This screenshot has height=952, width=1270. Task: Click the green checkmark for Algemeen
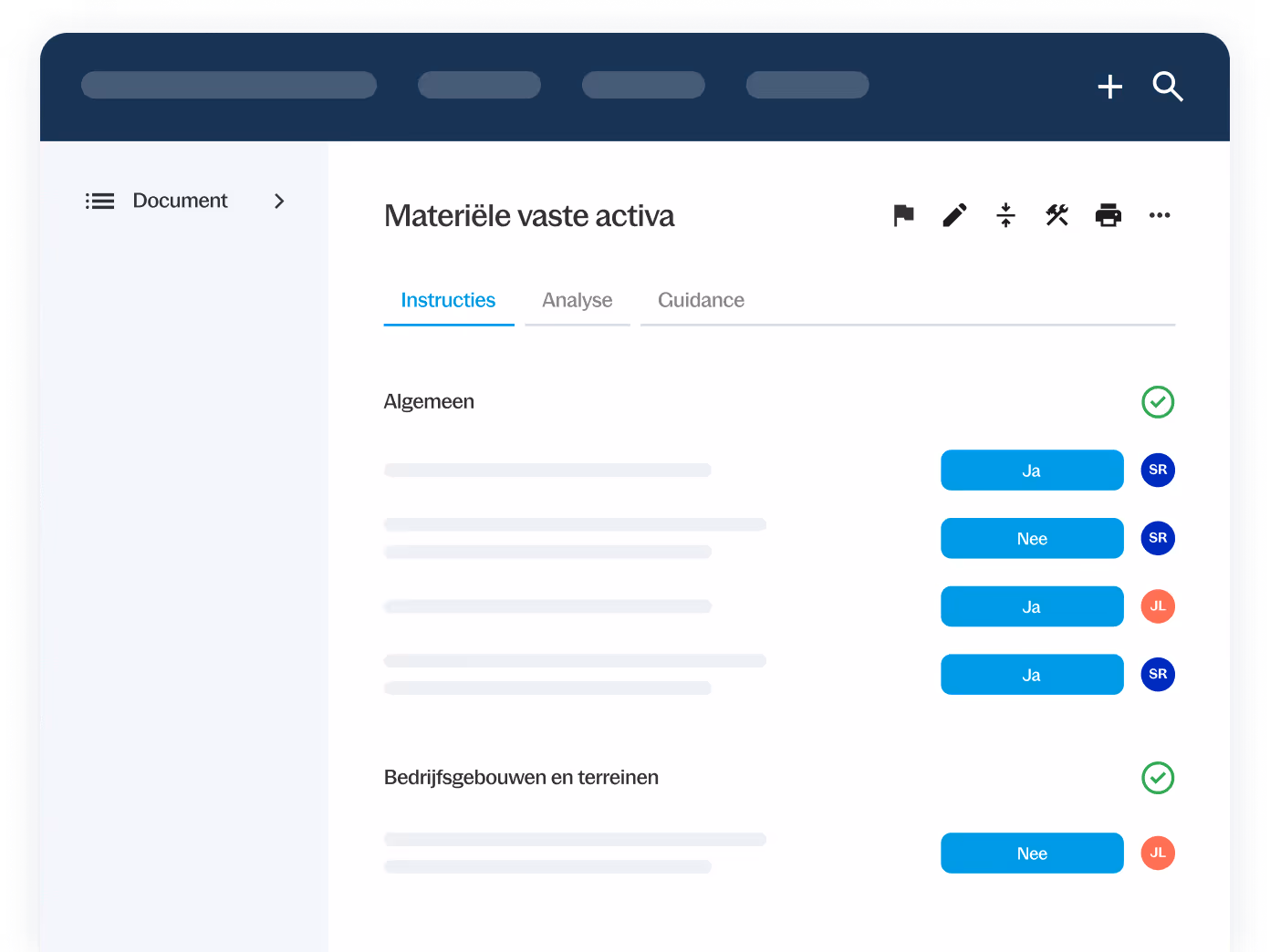click(x=1158, y=402)
